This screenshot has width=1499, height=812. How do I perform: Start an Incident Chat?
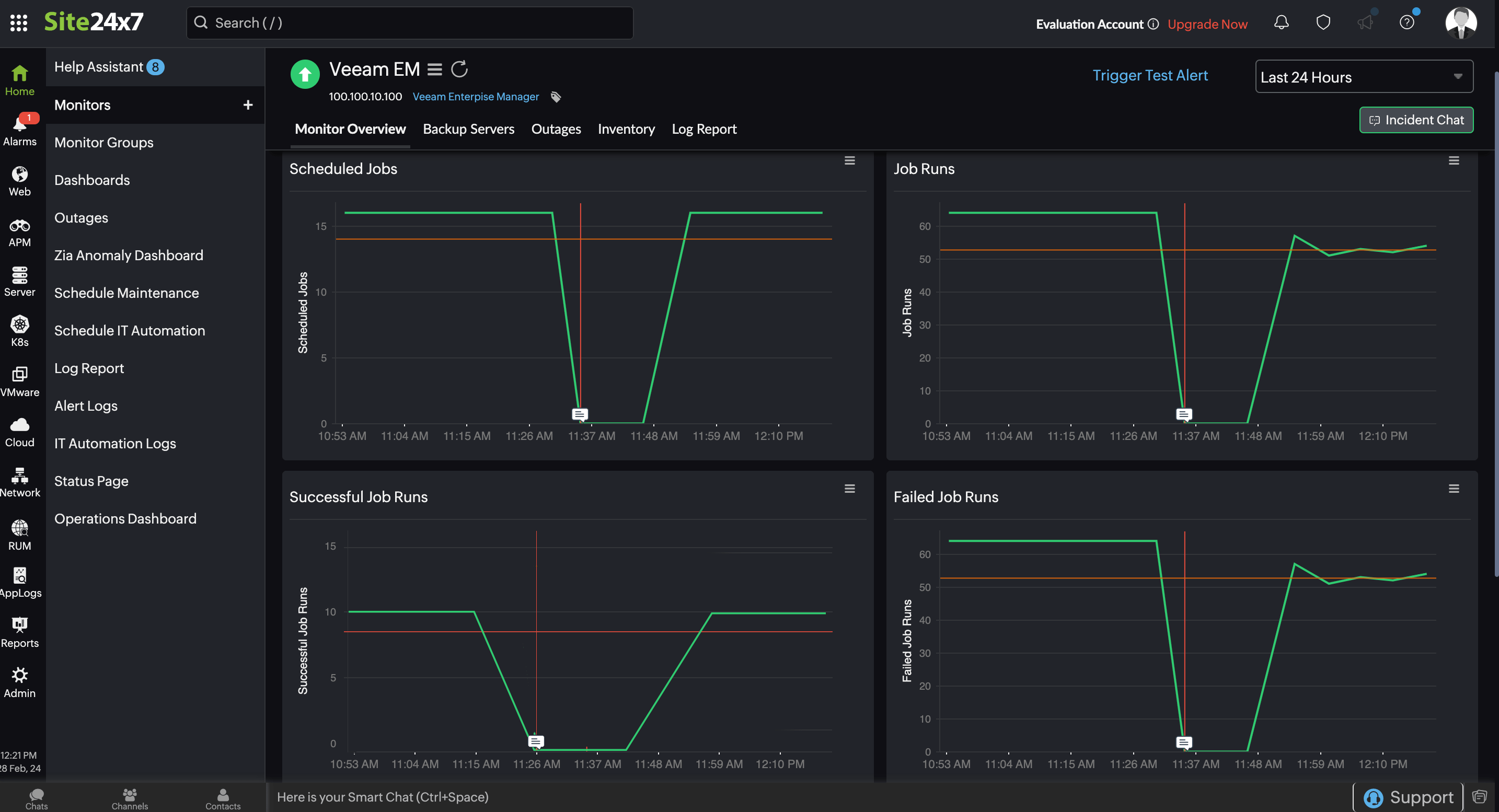coord(1416,120)
